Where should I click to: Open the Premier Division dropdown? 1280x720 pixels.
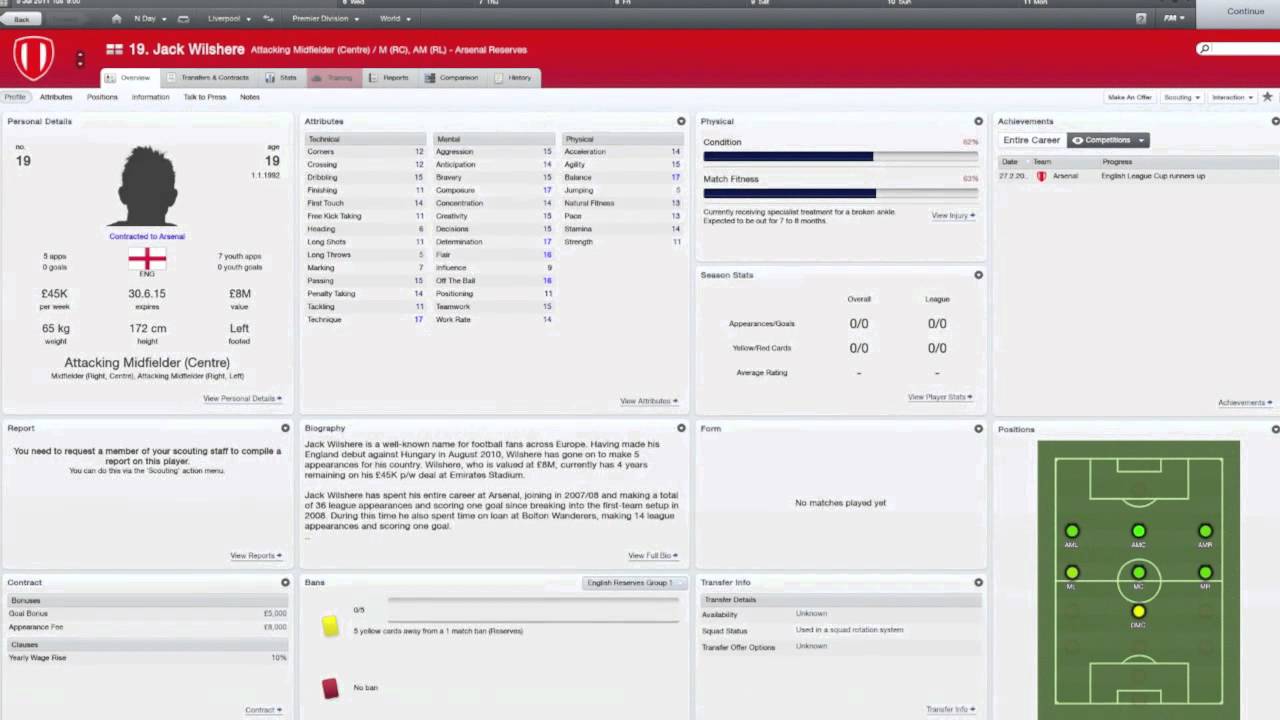pyautogui.click(x=324, y=18)
